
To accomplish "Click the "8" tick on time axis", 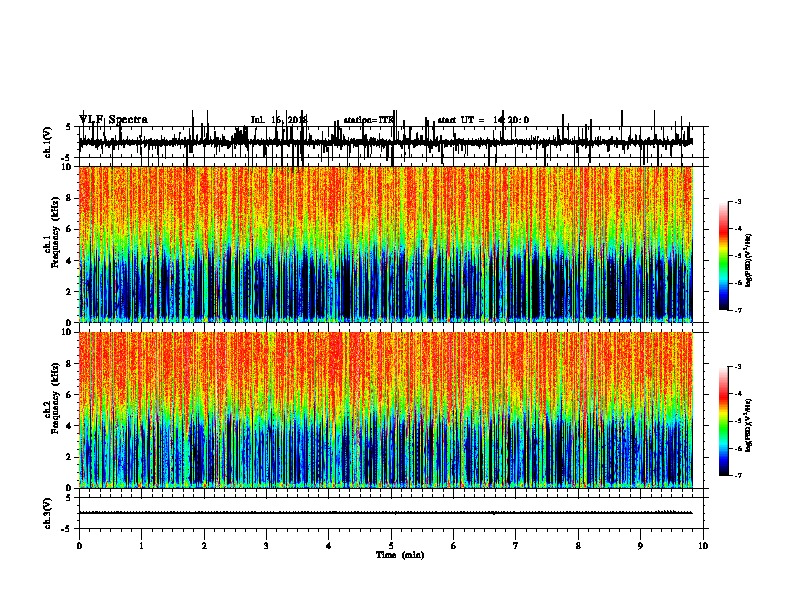I will point(578,546).
